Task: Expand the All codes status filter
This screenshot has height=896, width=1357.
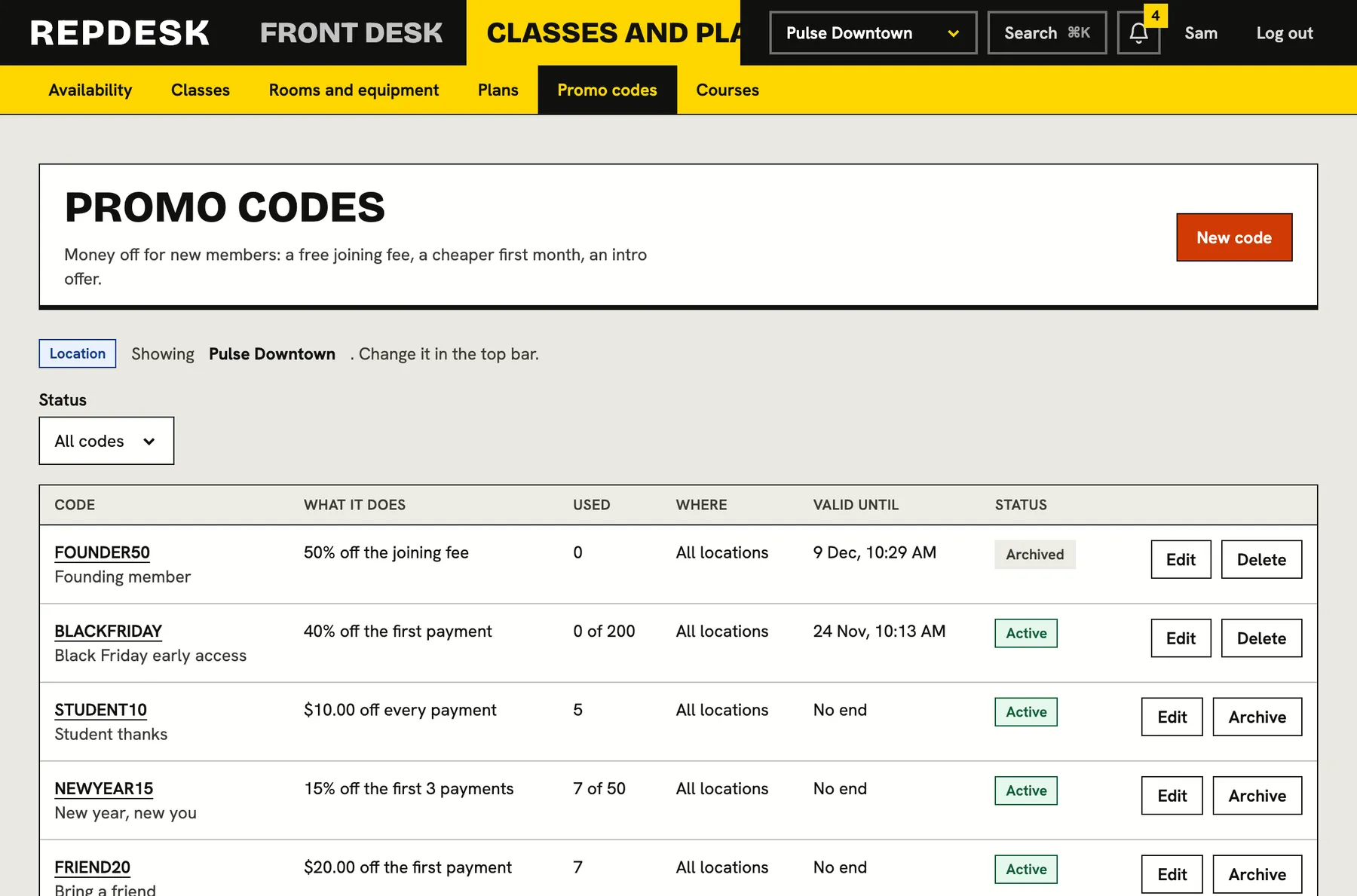Action: [x=106, y=441]
